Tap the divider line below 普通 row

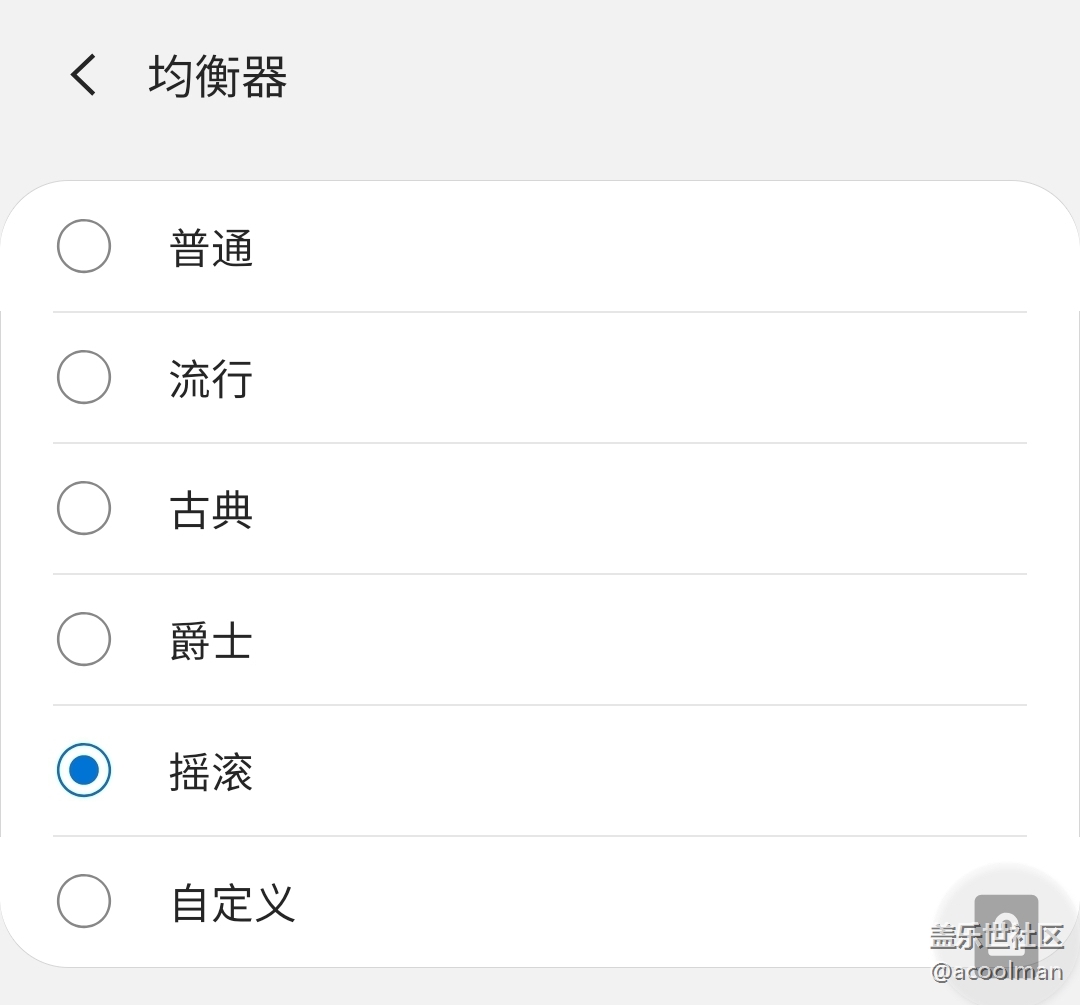(540, 312)
